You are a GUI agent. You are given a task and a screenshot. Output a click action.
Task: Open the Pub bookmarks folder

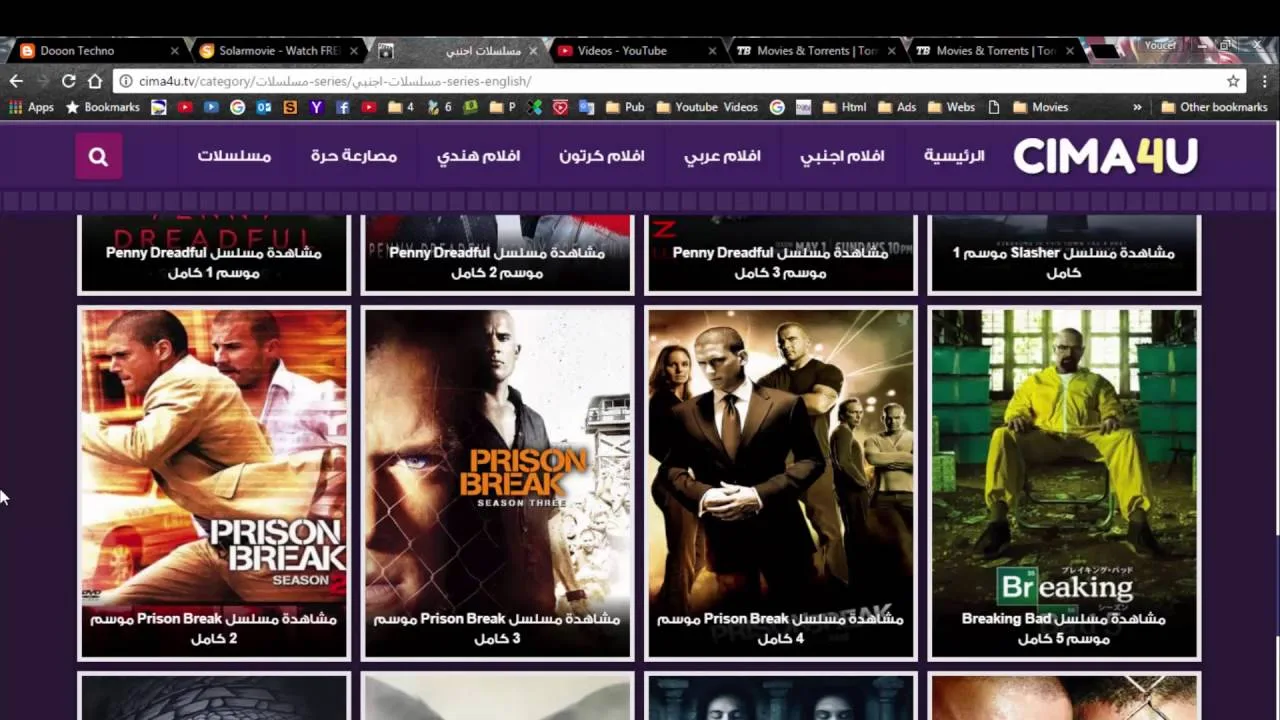pos(625,107)
